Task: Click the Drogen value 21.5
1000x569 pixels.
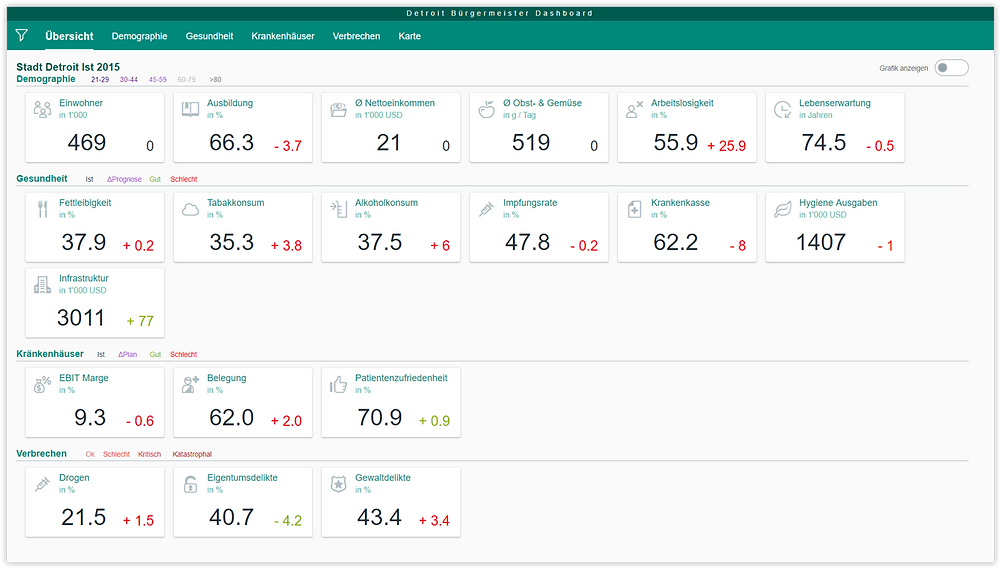Action: click(x=84, y=517)
